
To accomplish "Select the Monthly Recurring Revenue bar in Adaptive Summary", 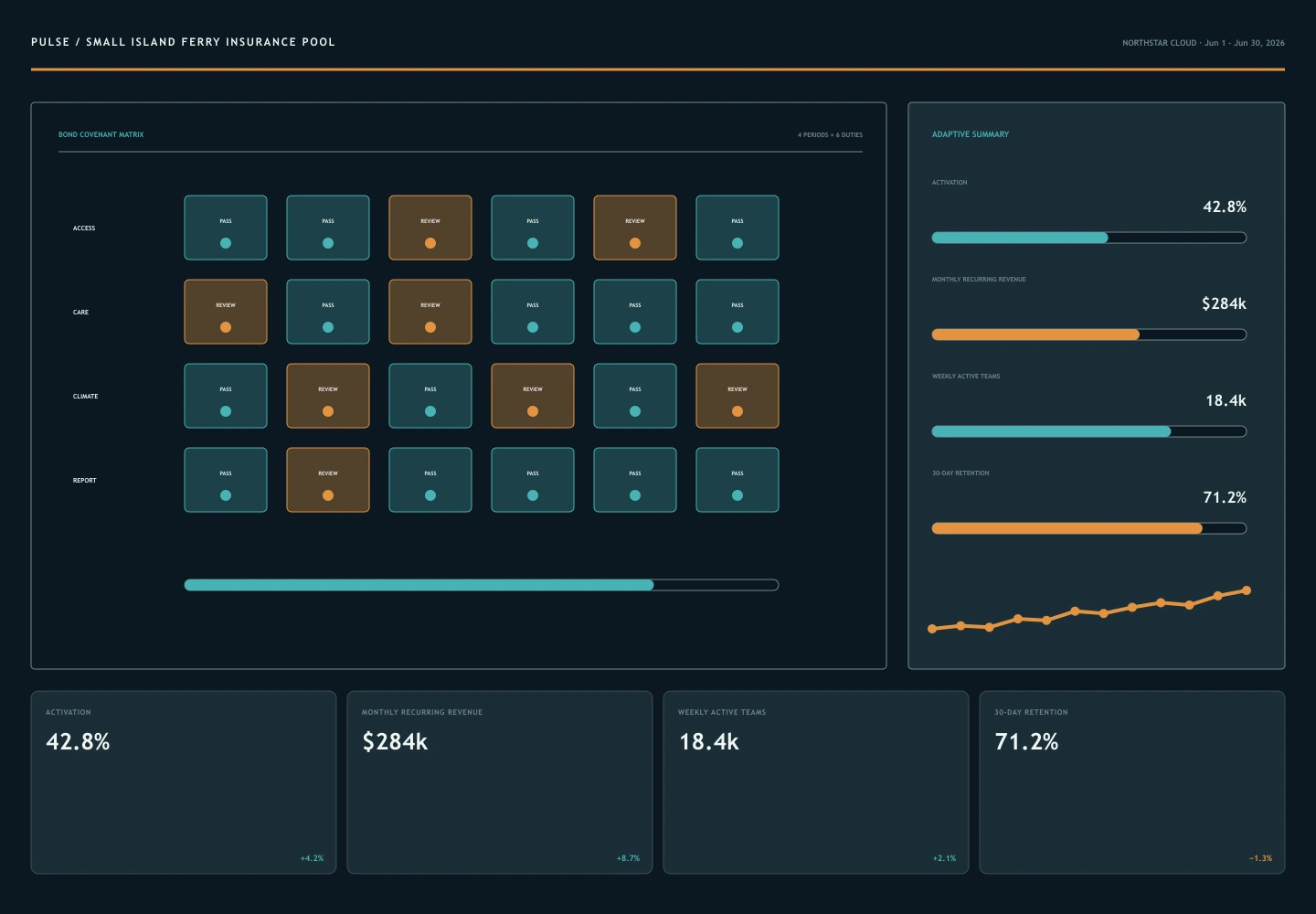I will pyautogui.click(x=1089, y=335).
